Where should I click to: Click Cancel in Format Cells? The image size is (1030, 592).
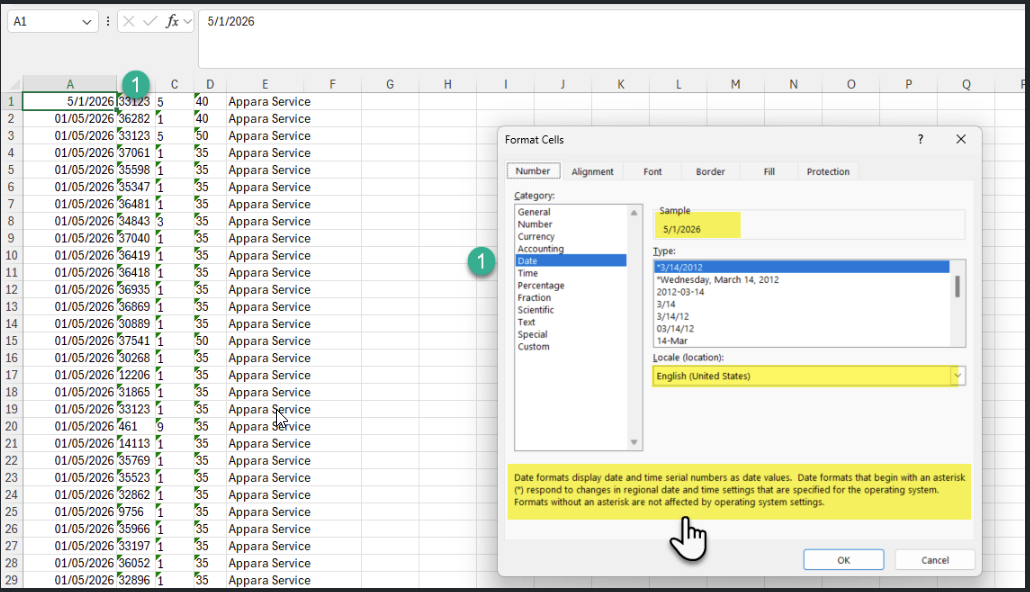point(935,560)
